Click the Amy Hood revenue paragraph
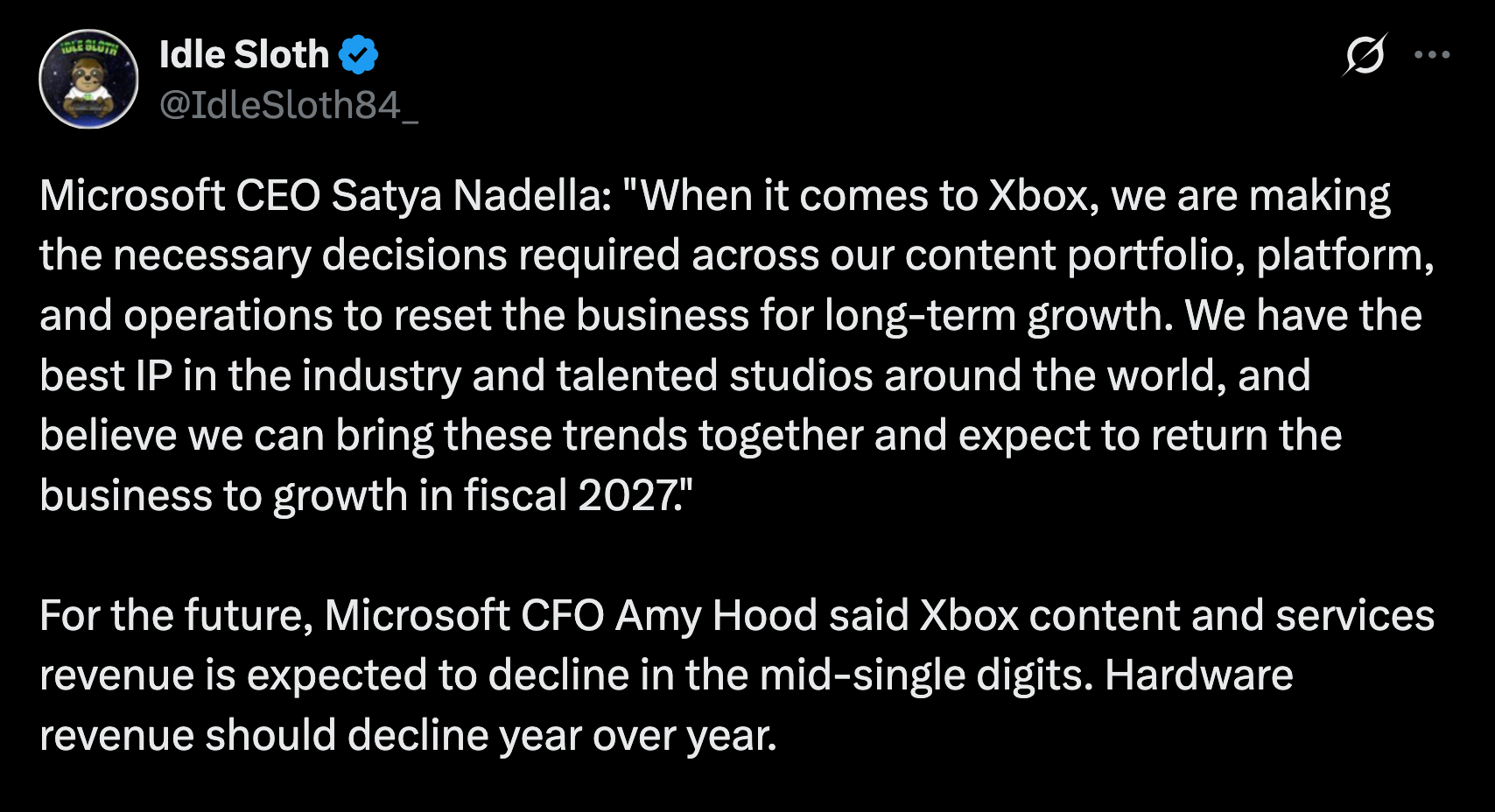 pyautogui.click(x=737, y=675)
